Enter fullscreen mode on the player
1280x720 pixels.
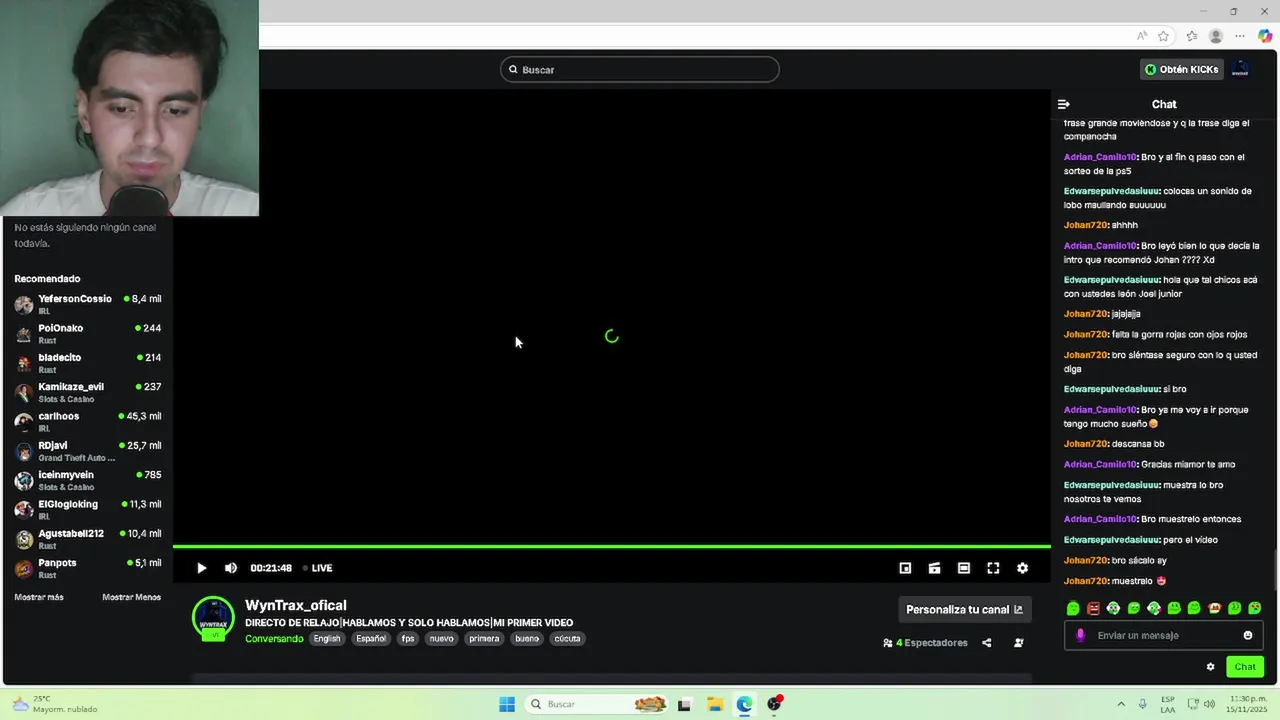pyautogui.click(x=993, y=568)
